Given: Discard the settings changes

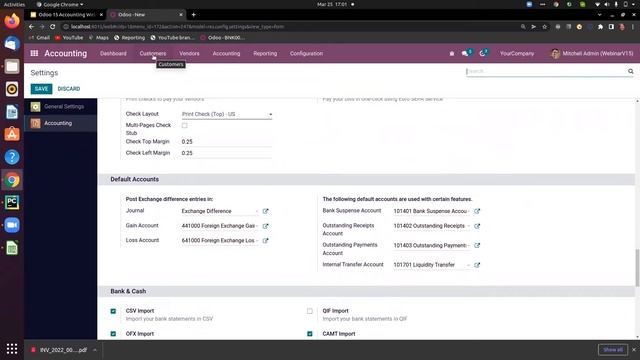Looking at the screenshot, I should point(69,89).
